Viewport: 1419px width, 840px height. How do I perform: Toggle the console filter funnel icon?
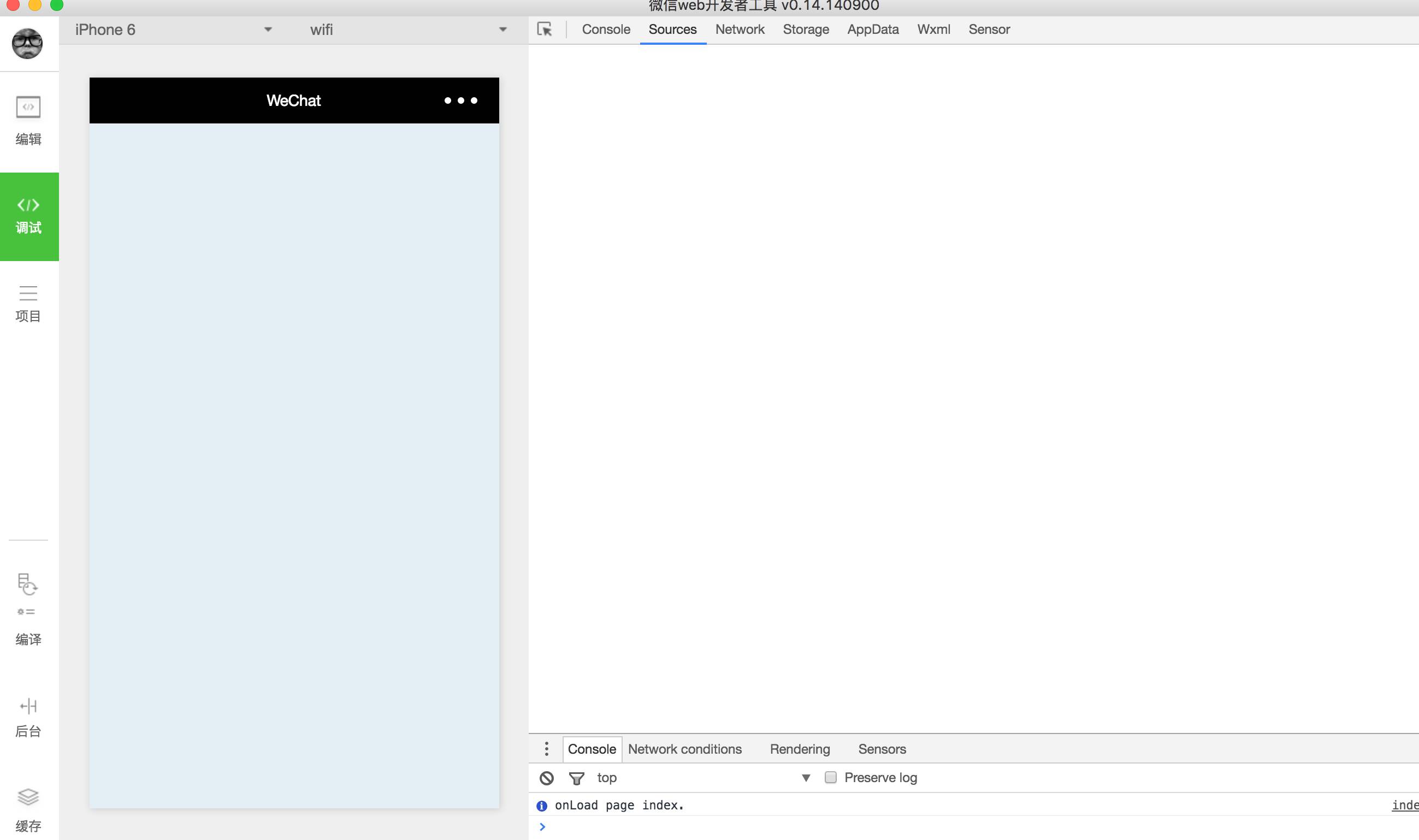coord(576,778)
